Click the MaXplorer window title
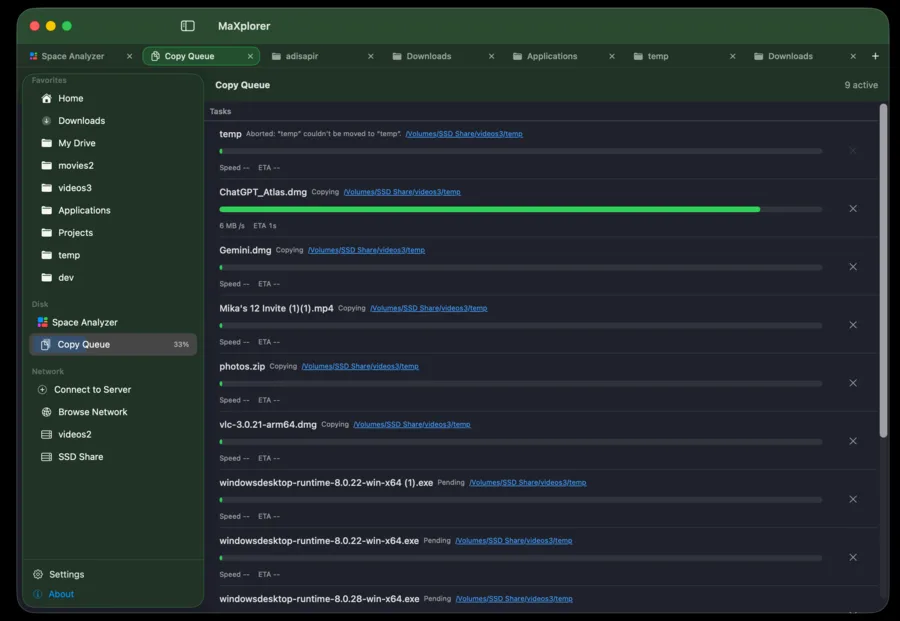Viewport: 900px width, 621px height. [244, 26]
